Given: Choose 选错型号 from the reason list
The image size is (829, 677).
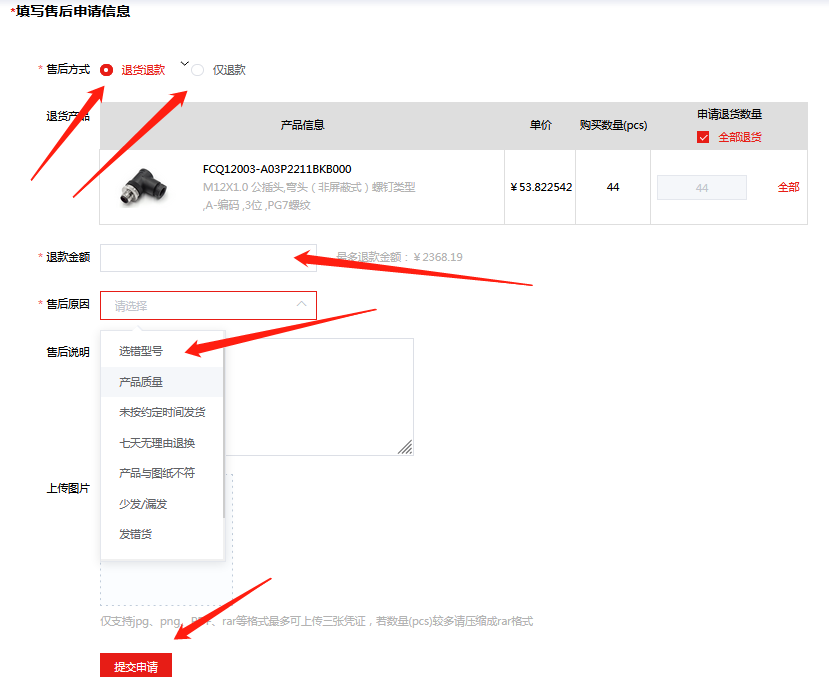Looking at the screenshot, I should (x=141, y=351).
